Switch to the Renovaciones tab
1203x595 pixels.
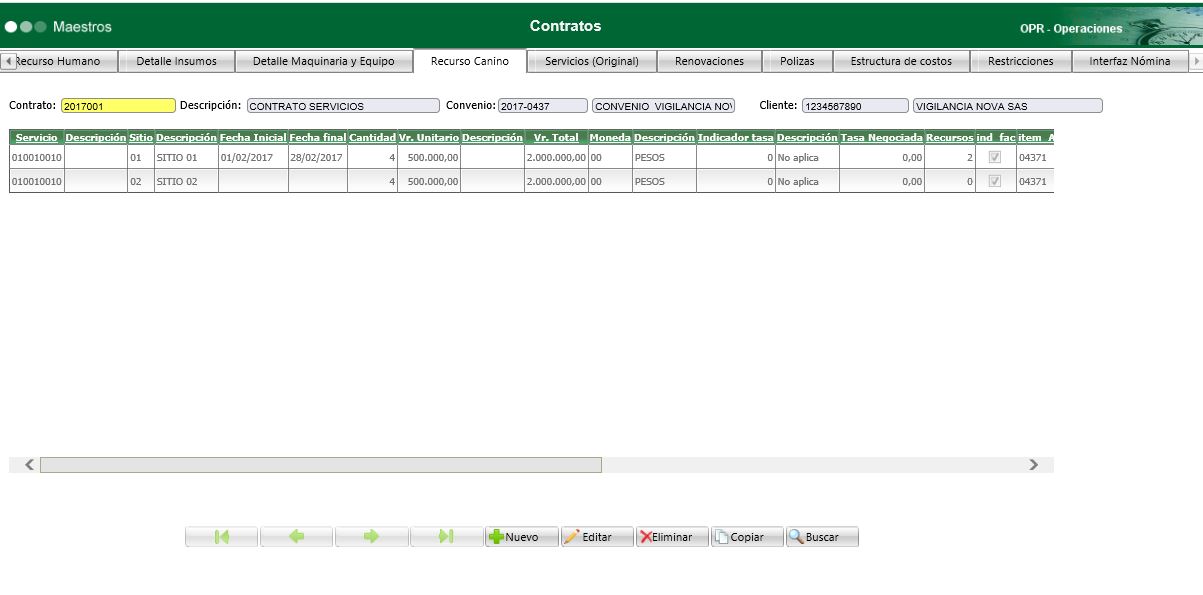point(709,61)
